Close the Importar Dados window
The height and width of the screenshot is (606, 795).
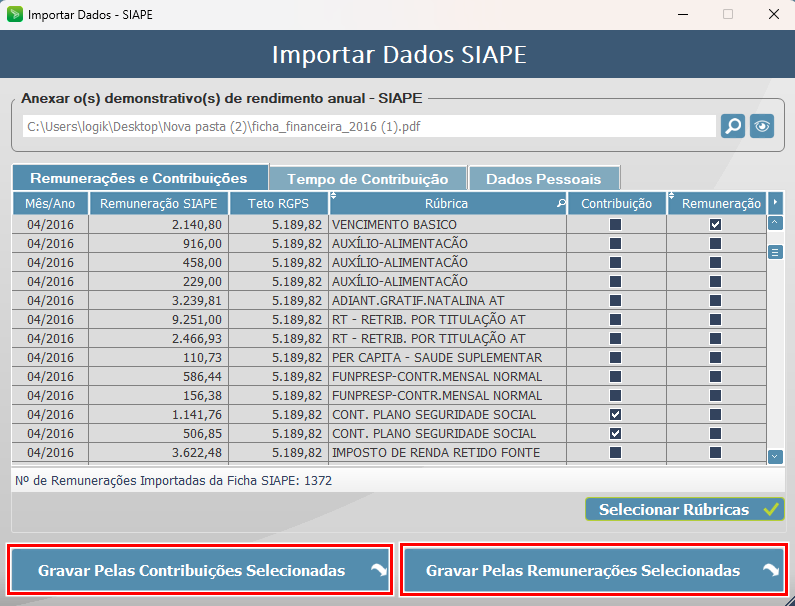click(x=774, y=14)
